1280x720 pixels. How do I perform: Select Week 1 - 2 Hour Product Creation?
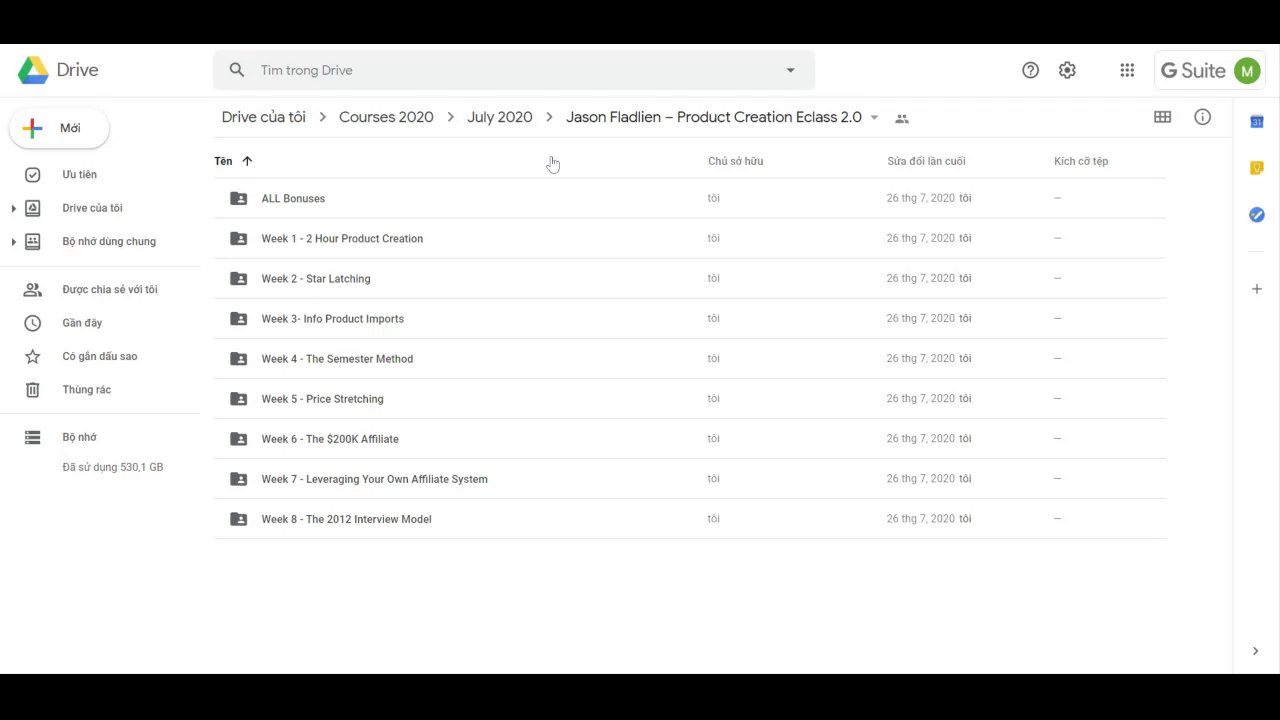342,238
